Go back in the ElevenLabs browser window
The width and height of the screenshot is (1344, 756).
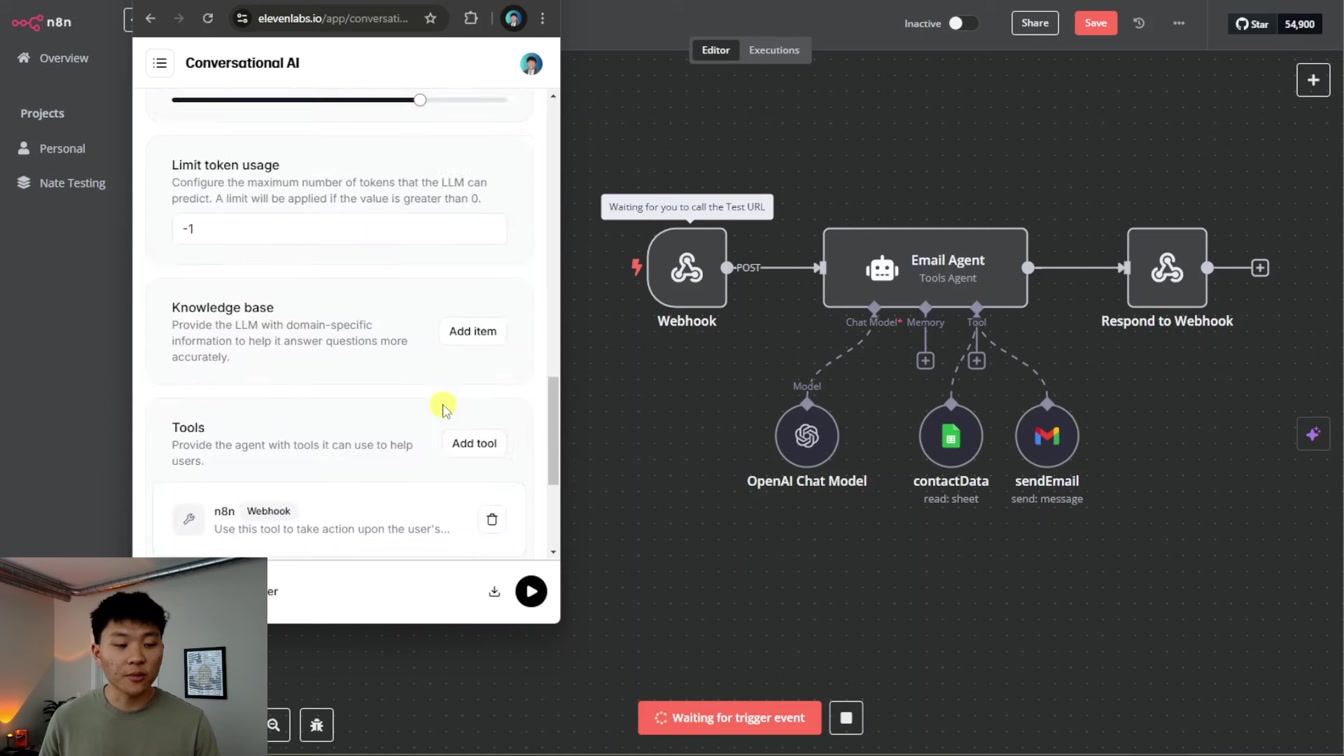(150, 18)
